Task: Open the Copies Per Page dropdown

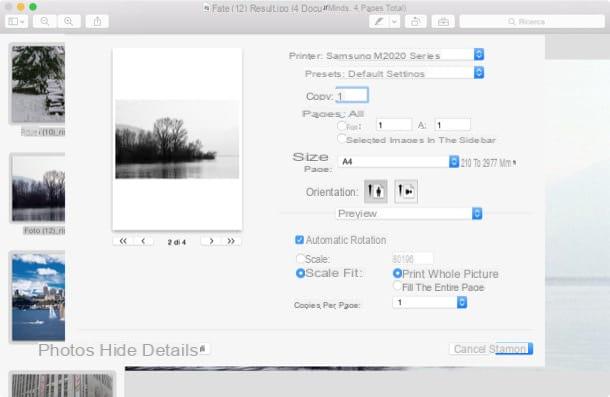Action: [x=430, y=302]
